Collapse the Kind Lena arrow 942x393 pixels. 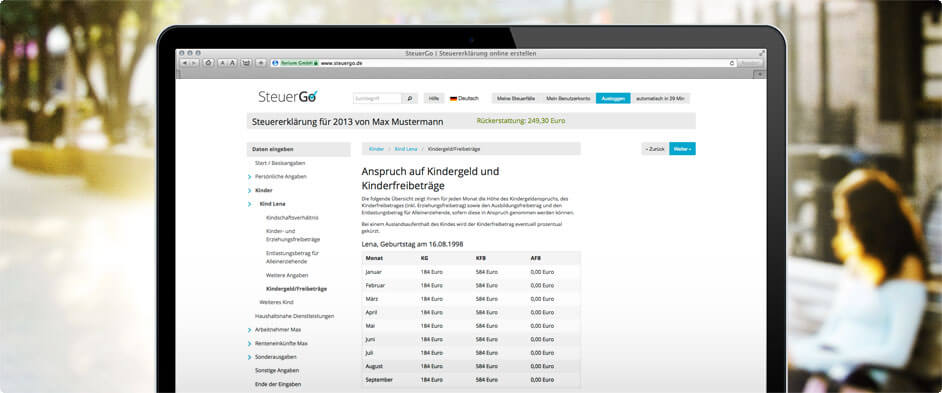[249, 204]
